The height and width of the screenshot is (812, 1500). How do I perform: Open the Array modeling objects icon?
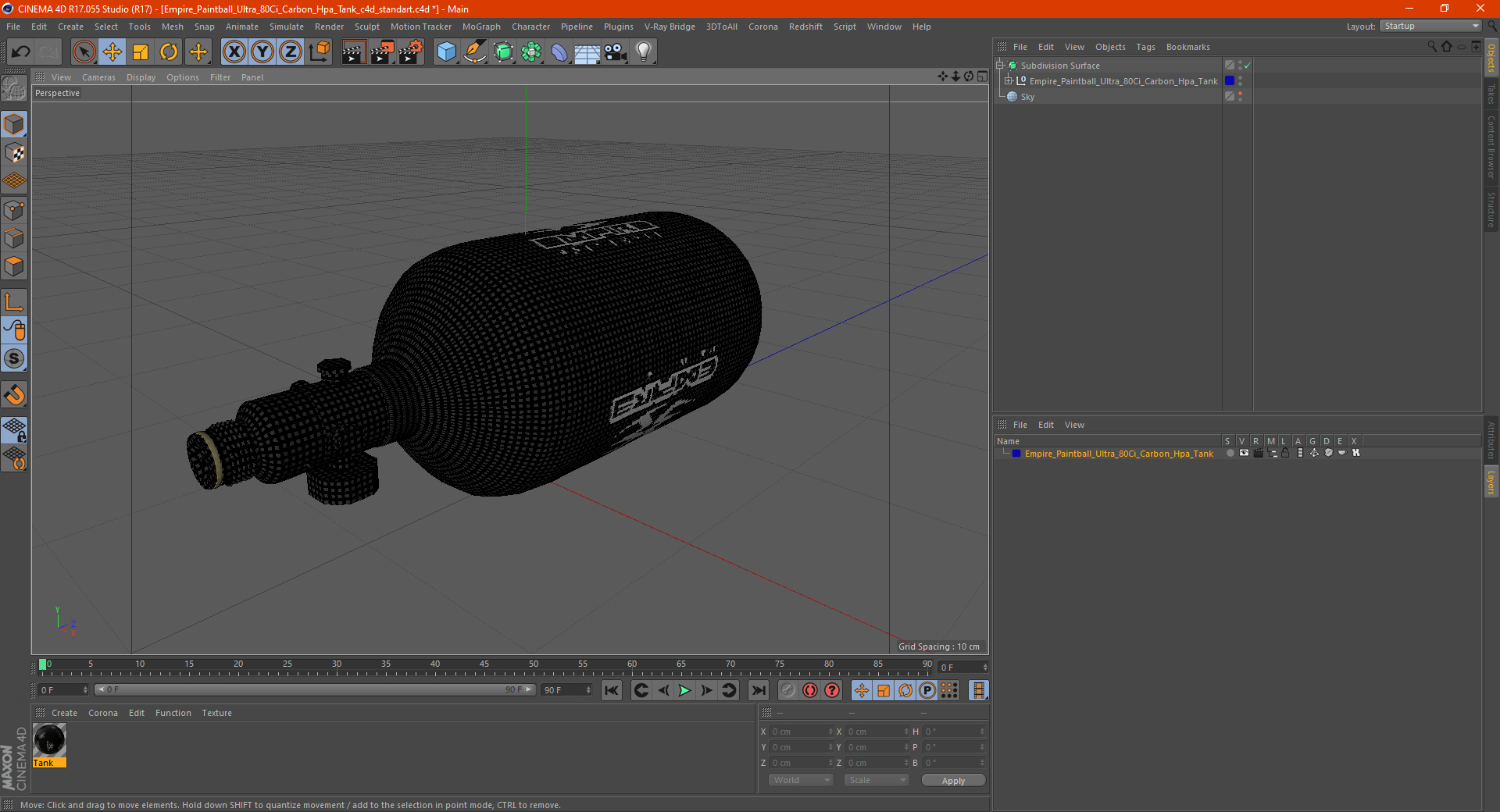coord(531,52)
